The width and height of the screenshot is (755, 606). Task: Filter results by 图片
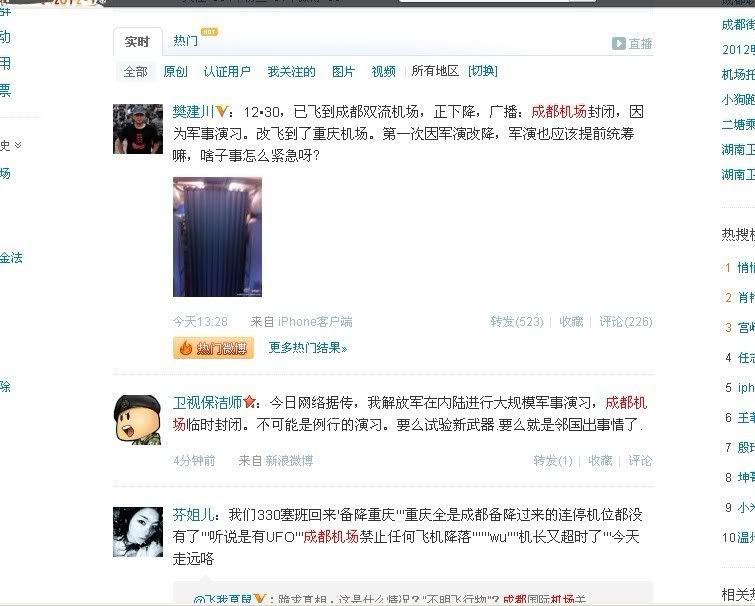[343, 72]
